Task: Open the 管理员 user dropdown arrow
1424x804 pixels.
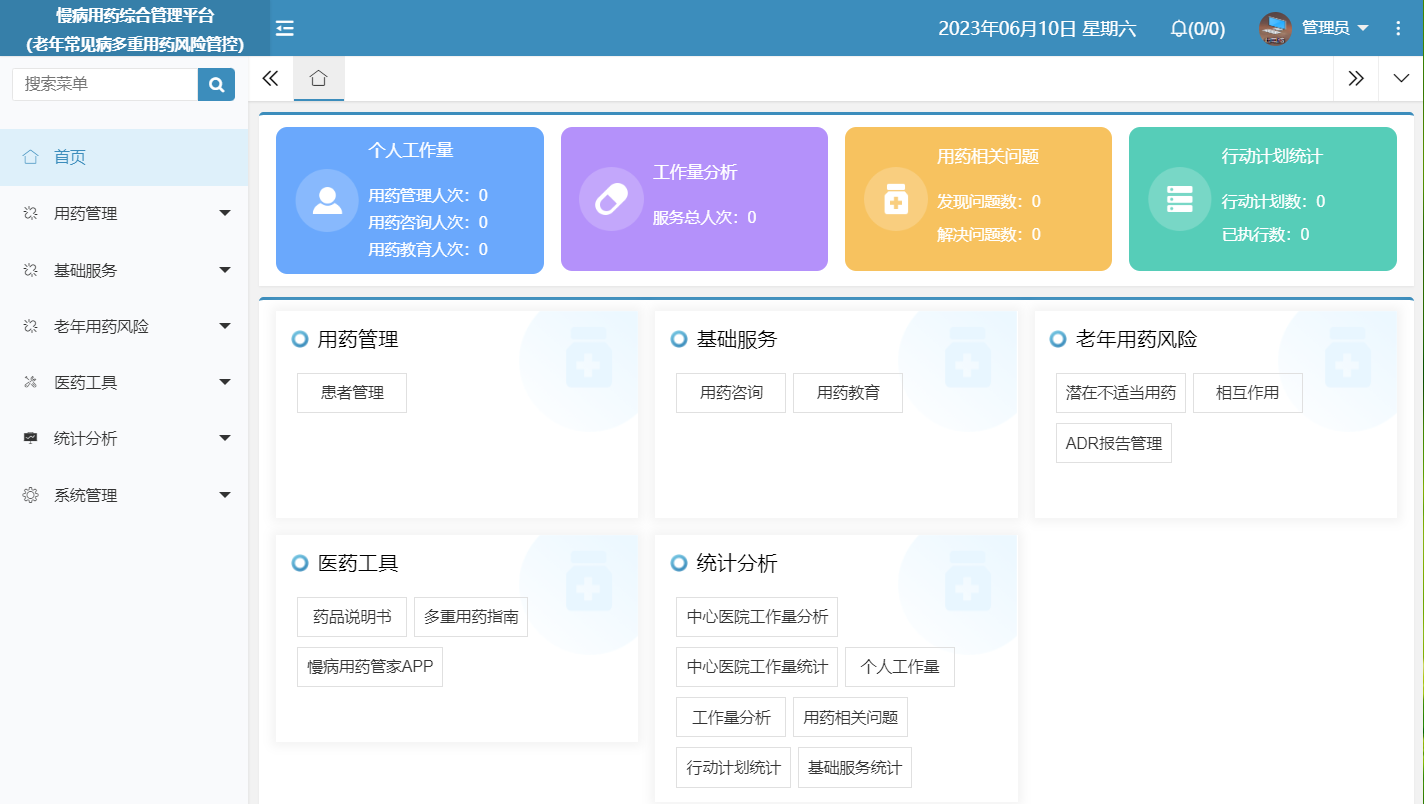Action: click(x=1363, y=28)
